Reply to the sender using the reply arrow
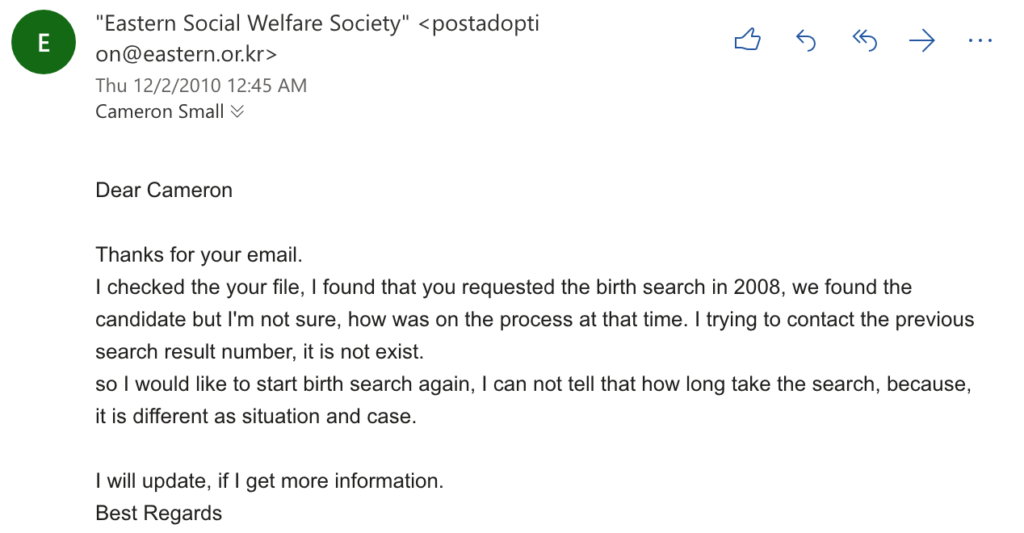 [x=806, y=40]
